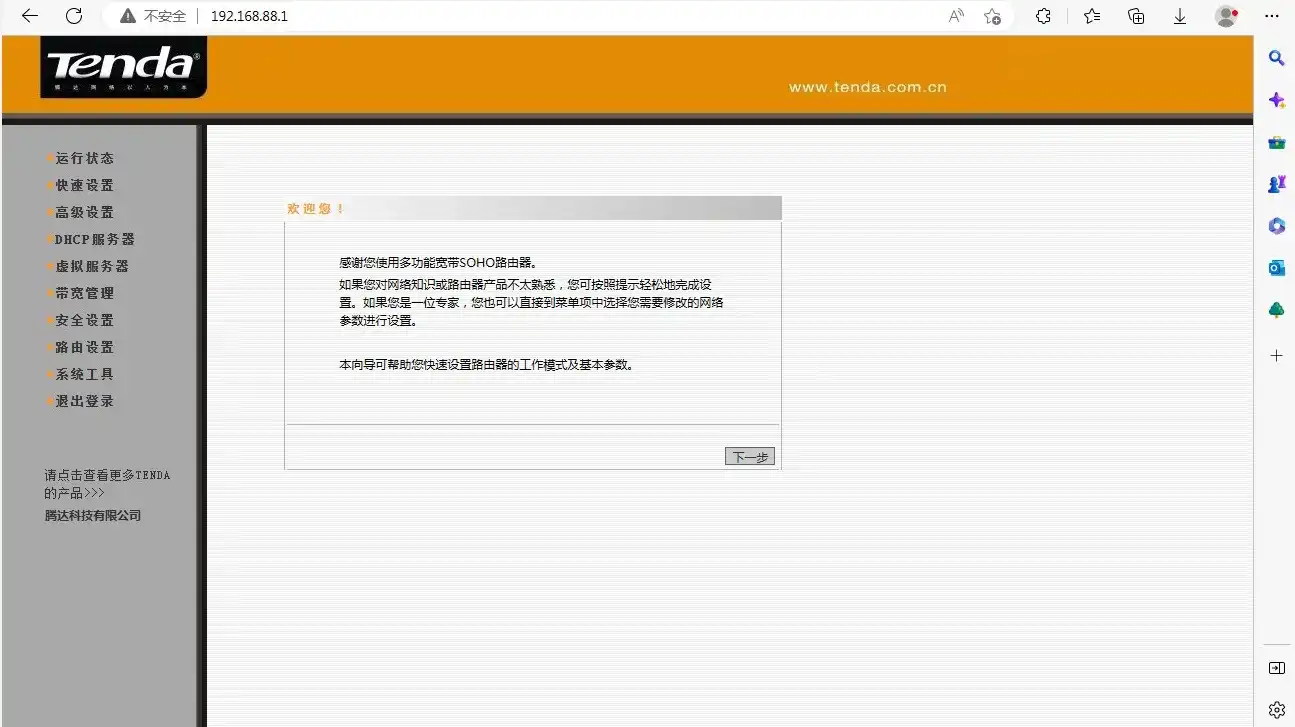Open the 安全设置 menu
Screen dimensions: 1295x727
(84, 320)
